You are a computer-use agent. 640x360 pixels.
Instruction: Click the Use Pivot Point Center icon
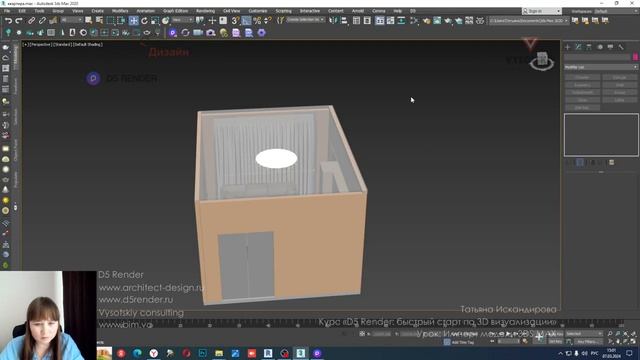[x=200, y=20]
